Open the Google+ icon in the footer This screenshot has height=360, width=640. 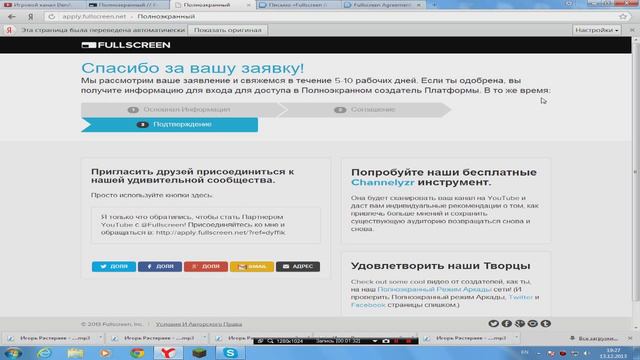[520, 323]
